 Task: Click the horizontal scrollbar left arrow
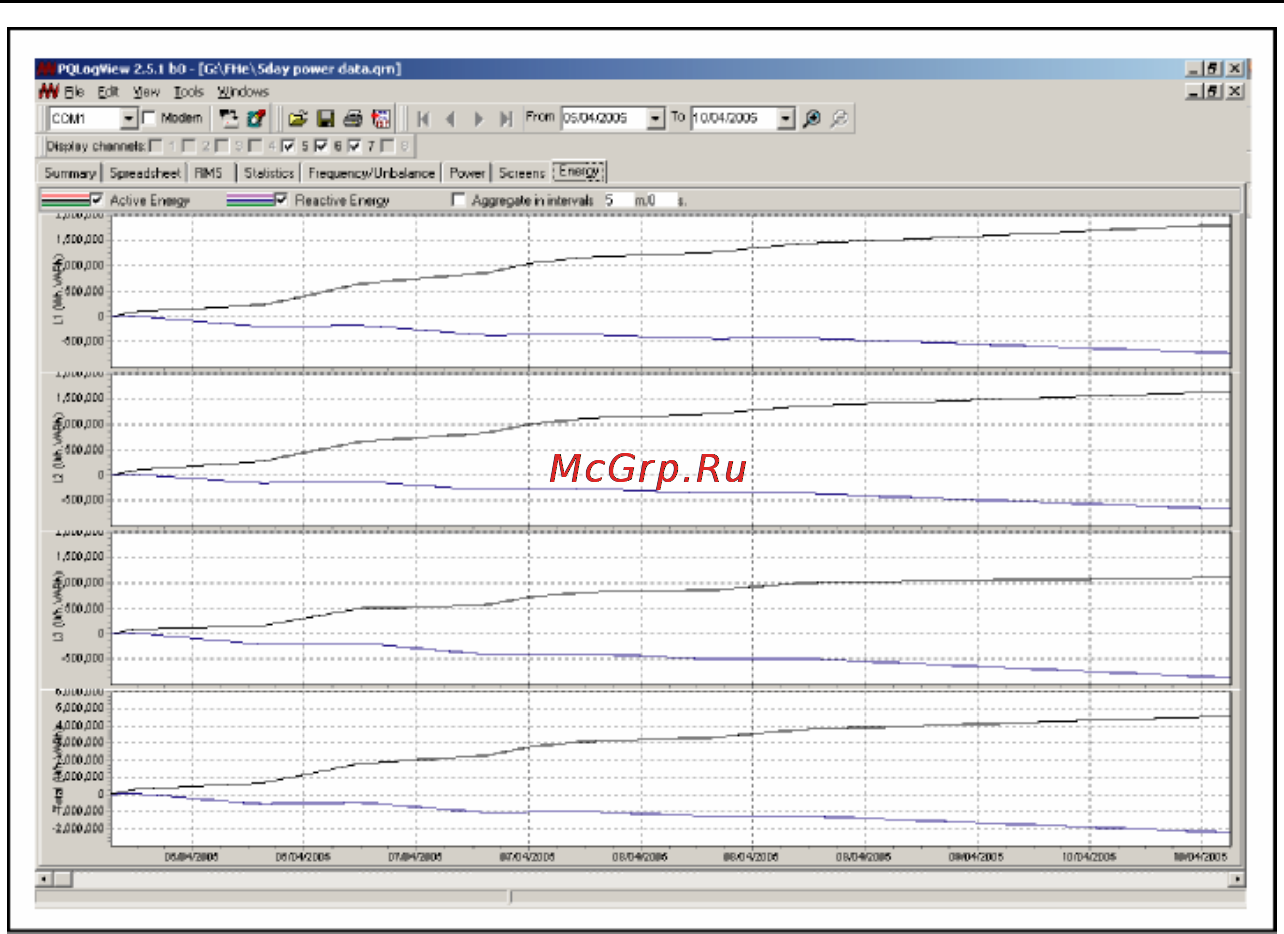pyautogui.click(x=43, y=878)
